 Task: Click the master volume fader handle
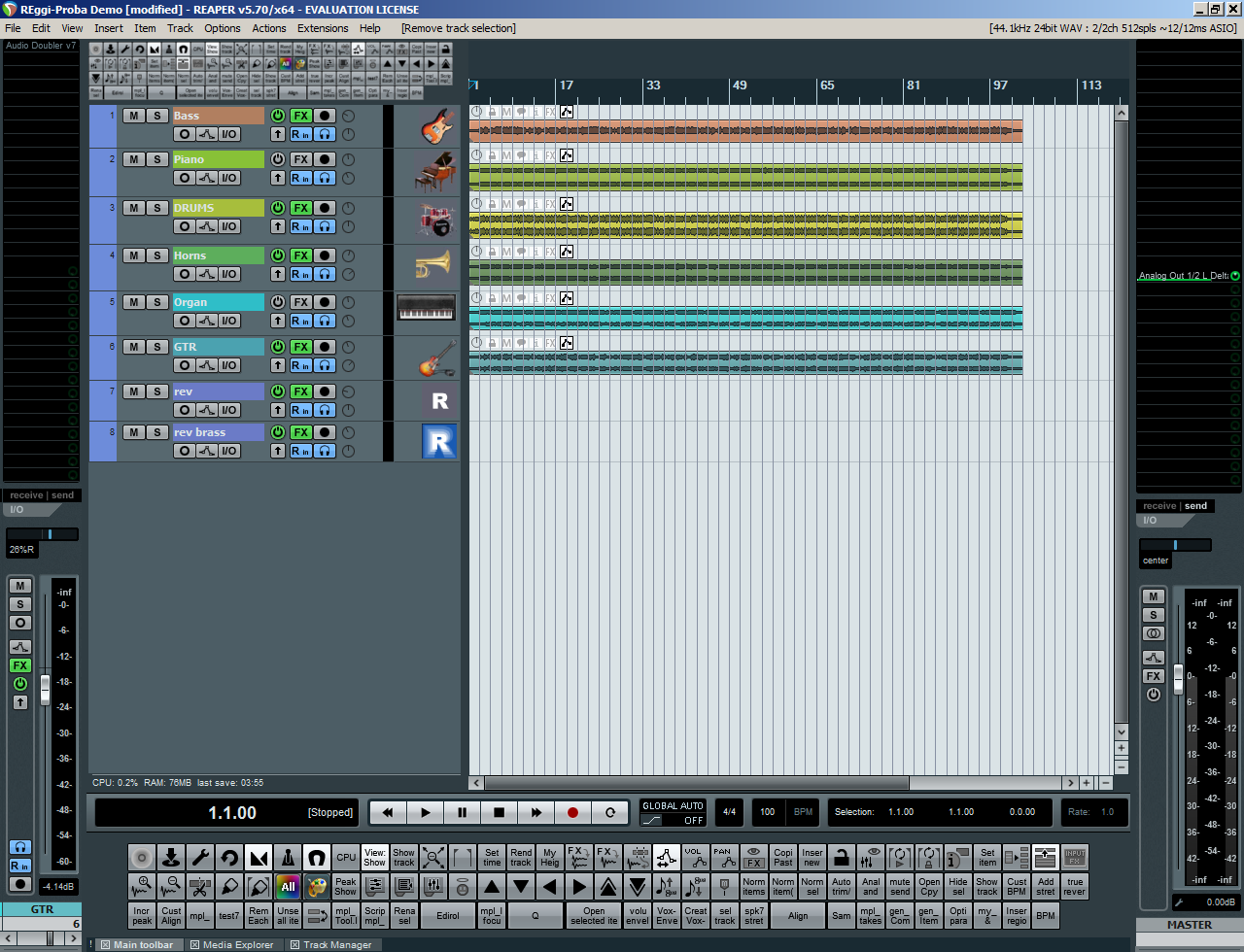1179,679
